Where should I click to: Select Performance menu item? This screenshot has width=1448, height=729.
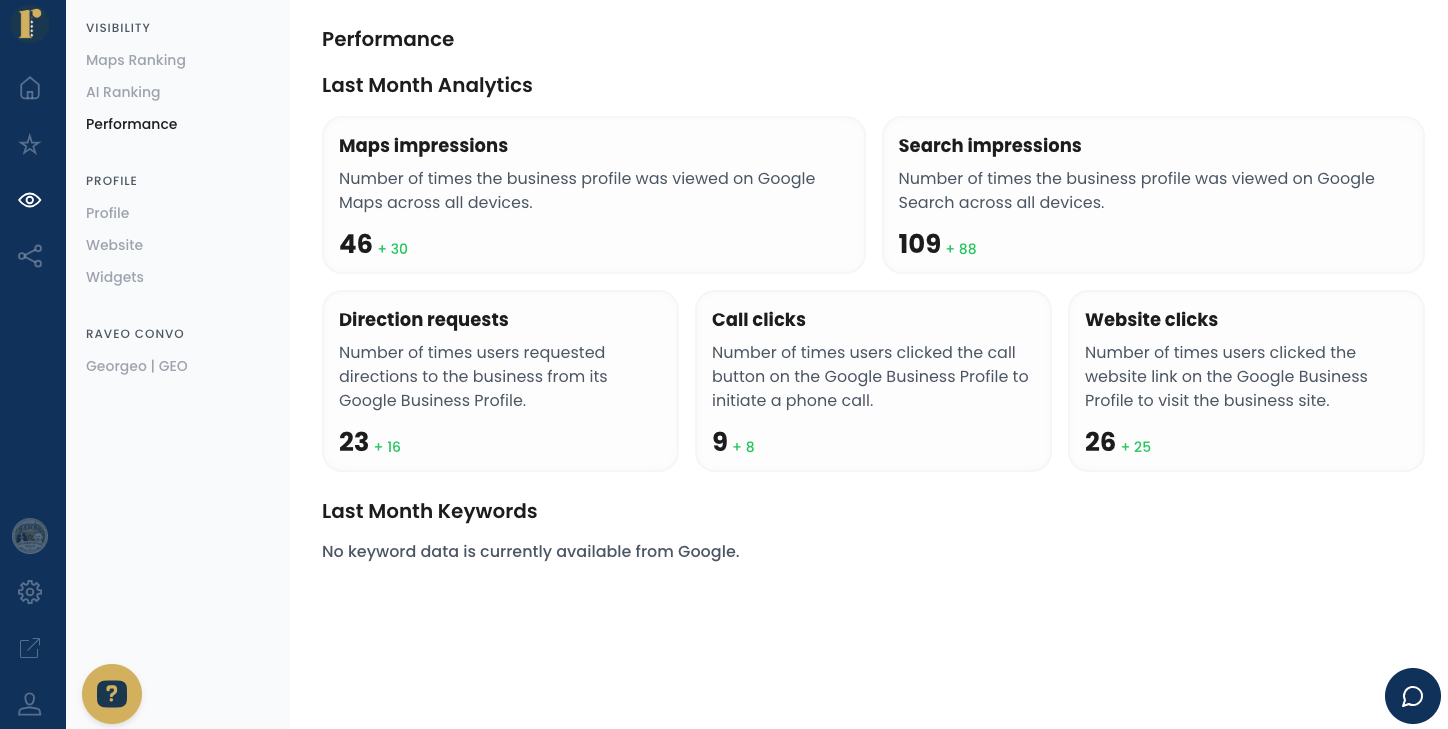coord(132,124)
